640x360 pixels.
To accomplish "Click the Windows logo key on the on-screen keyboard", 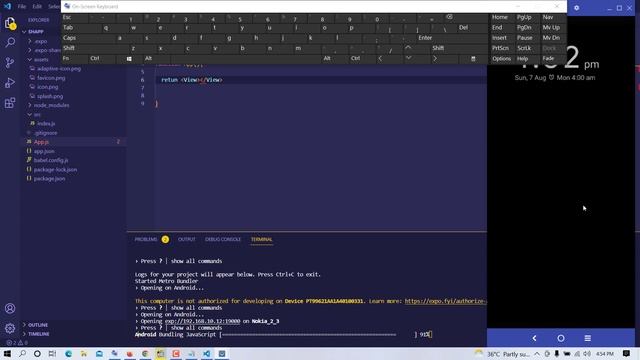I will (x=129, y=59).
